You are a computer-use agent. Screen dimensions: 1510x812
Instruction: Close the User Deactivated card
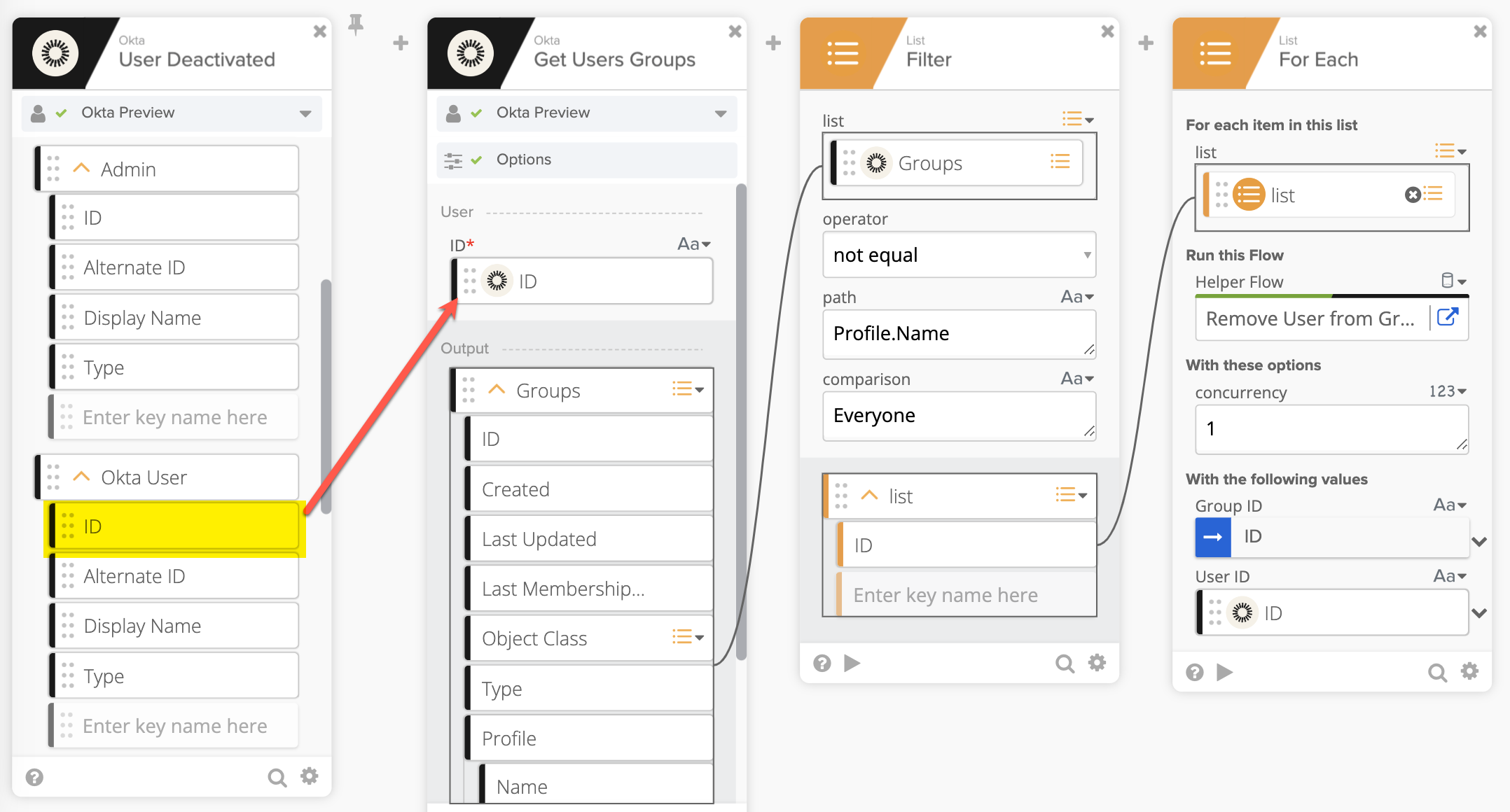point(319,31)
